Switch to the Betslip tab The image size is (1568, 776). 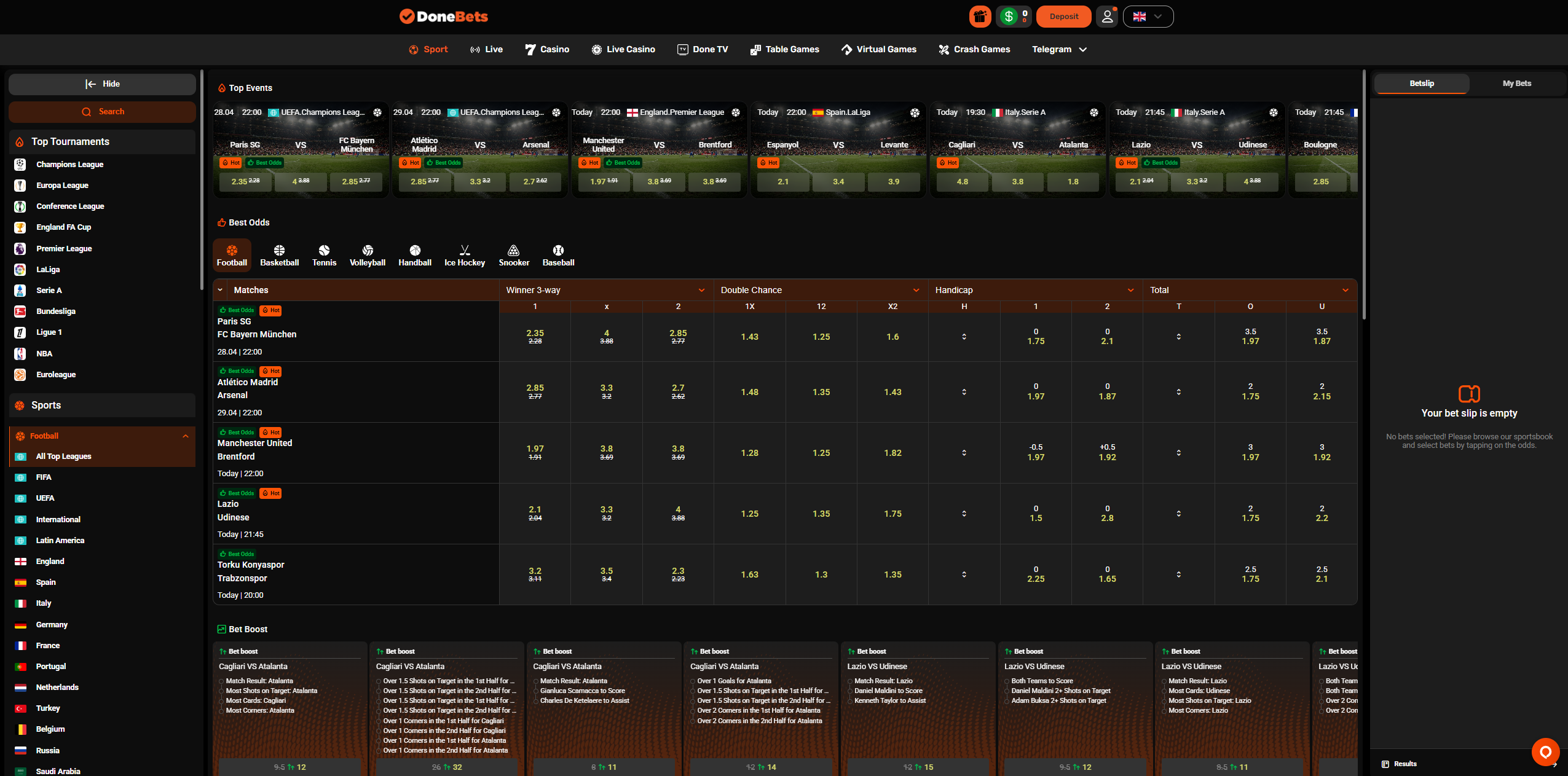[1421, 84]
